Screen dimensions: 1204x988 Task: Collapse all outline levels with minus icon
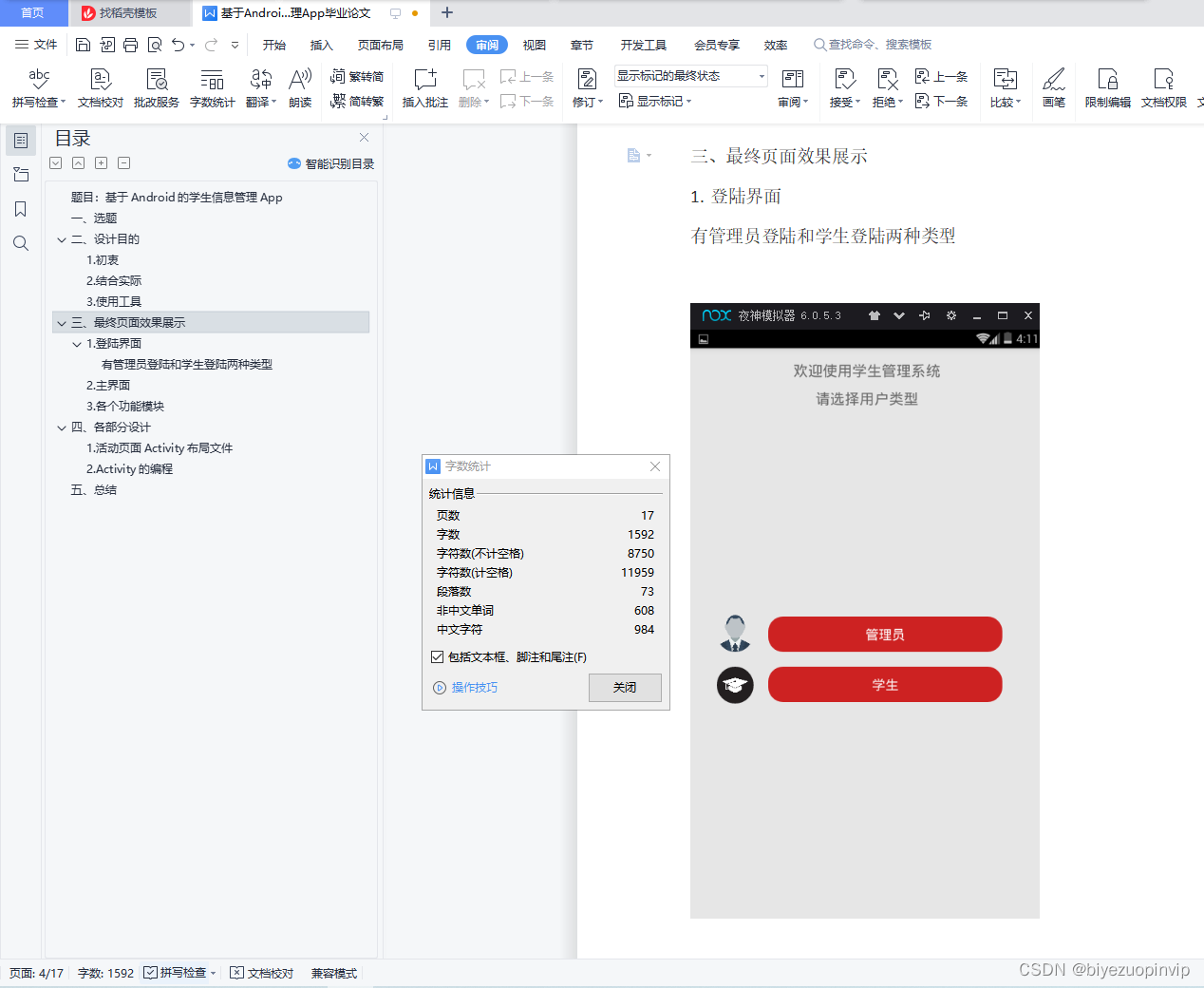pos(123,163)
